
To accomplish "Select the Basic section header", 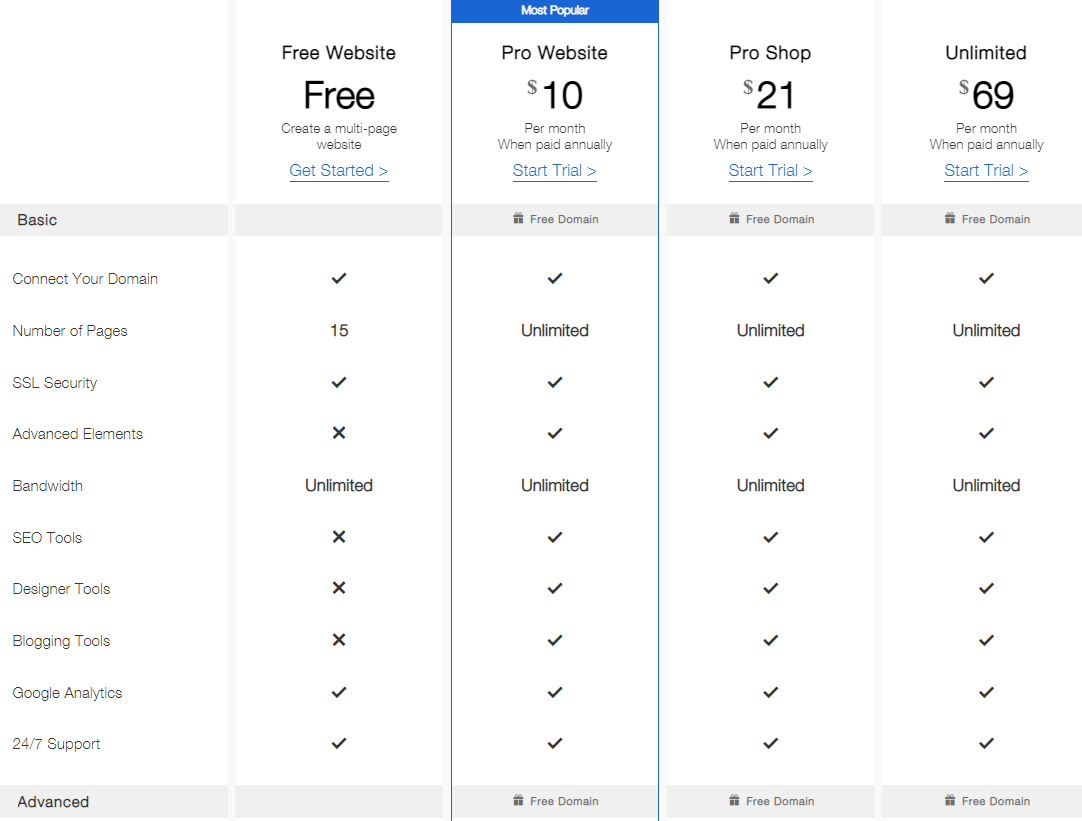I will tap(114, 220).
